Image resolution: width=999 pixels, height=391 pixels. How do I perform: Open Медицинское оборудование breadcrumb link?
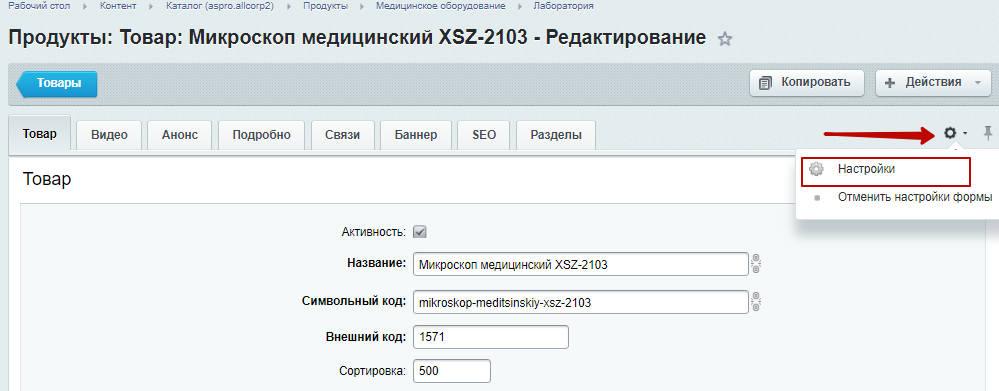point(441,6)
